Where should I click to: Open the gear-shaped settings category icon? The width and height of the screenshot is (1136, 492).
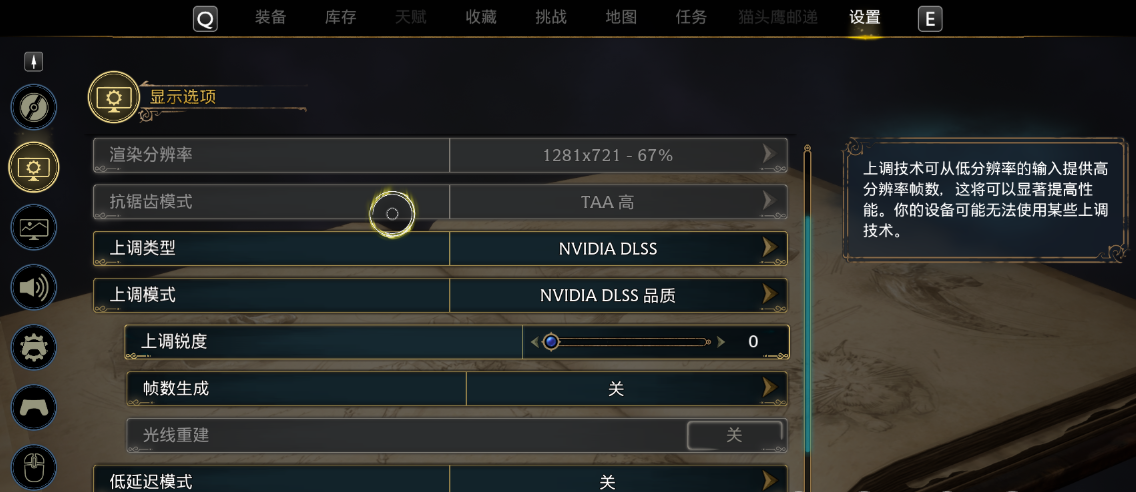tap(33, 348)
